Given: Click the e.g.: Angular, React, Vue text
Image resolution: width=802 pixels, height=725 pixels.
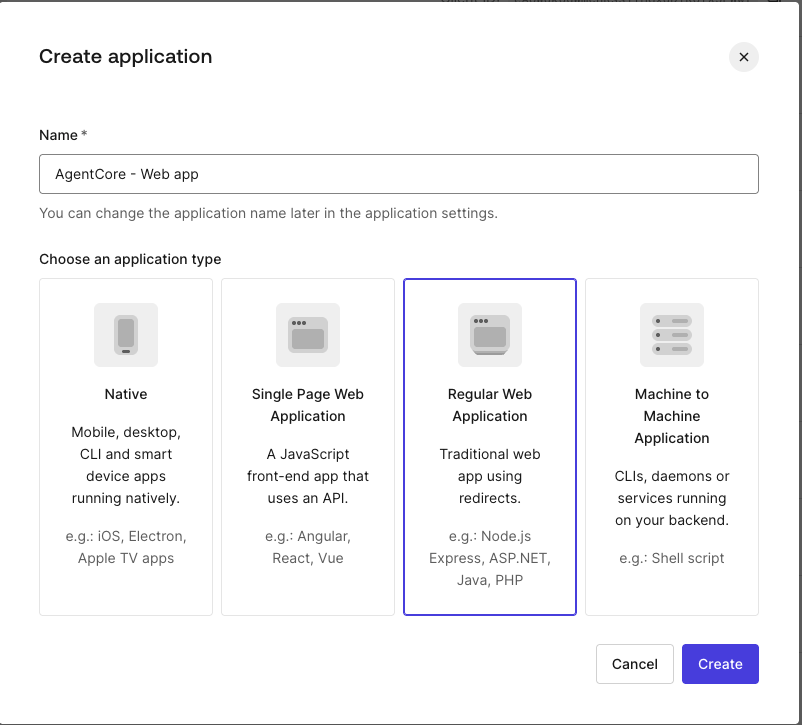Looking at the screenshot, I should (307, 547).
